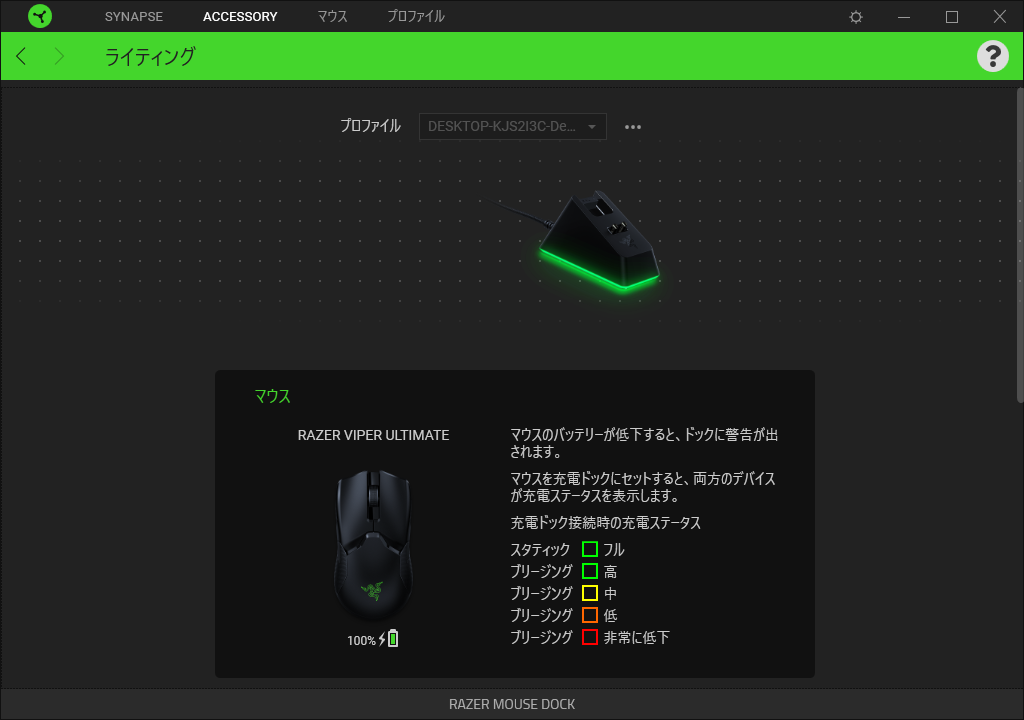Click the 100% battery percentage text
This screenshot has width=1024, height=720.
point(361,640)
